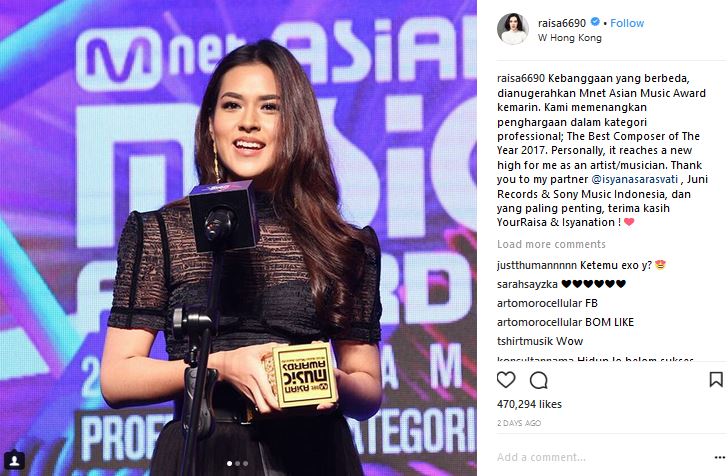This screenshot has height=476, width=728.
Task: Open the 2 DAYS AGO timestamp
Action: coord(519,423)
